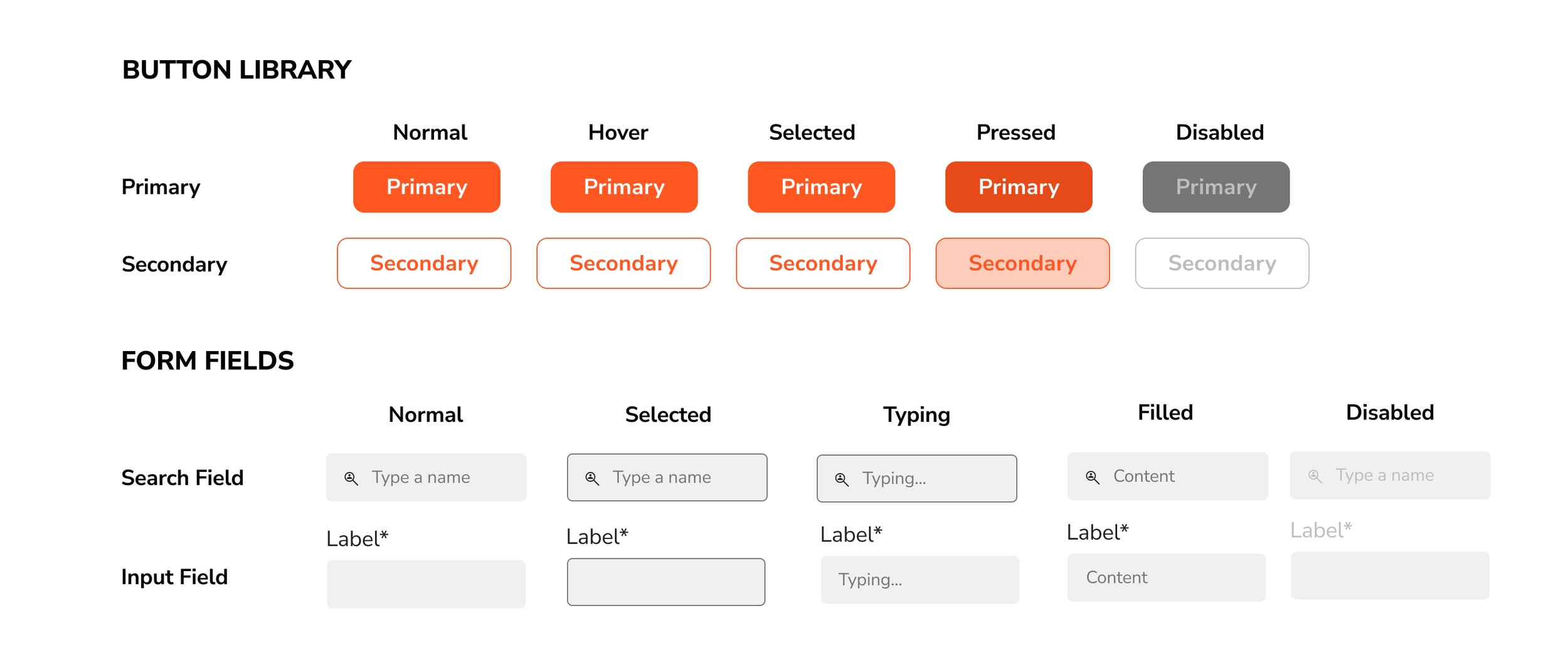
Task: Click the Normal state Primary button
Action: [x=426, y=187]
